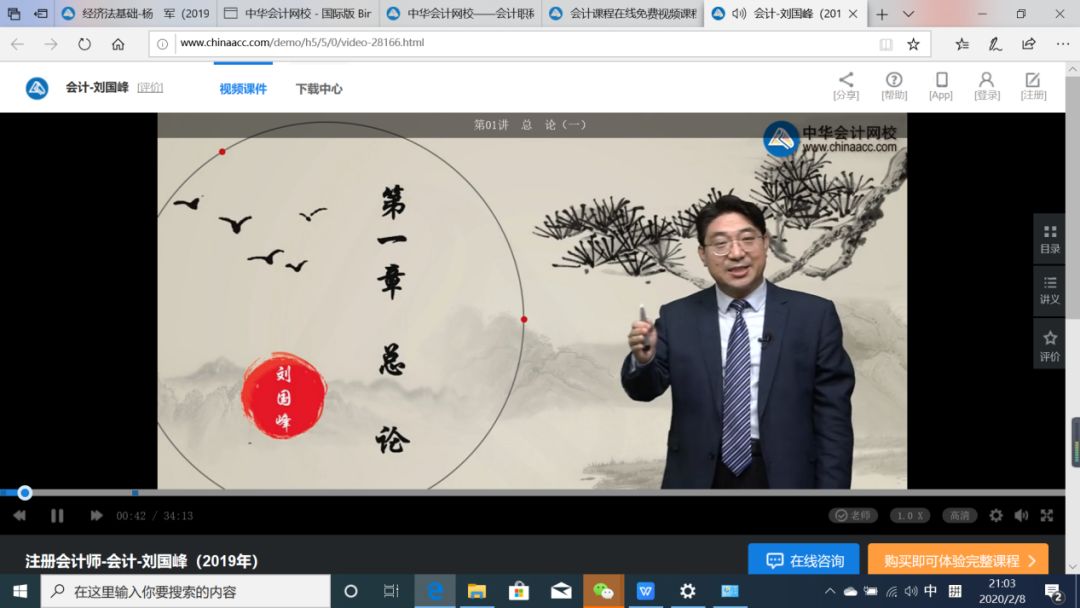The height and width of the screenshot is (608, 1080).
Task: Expand the tab list chevron
Action: point(908,14)
